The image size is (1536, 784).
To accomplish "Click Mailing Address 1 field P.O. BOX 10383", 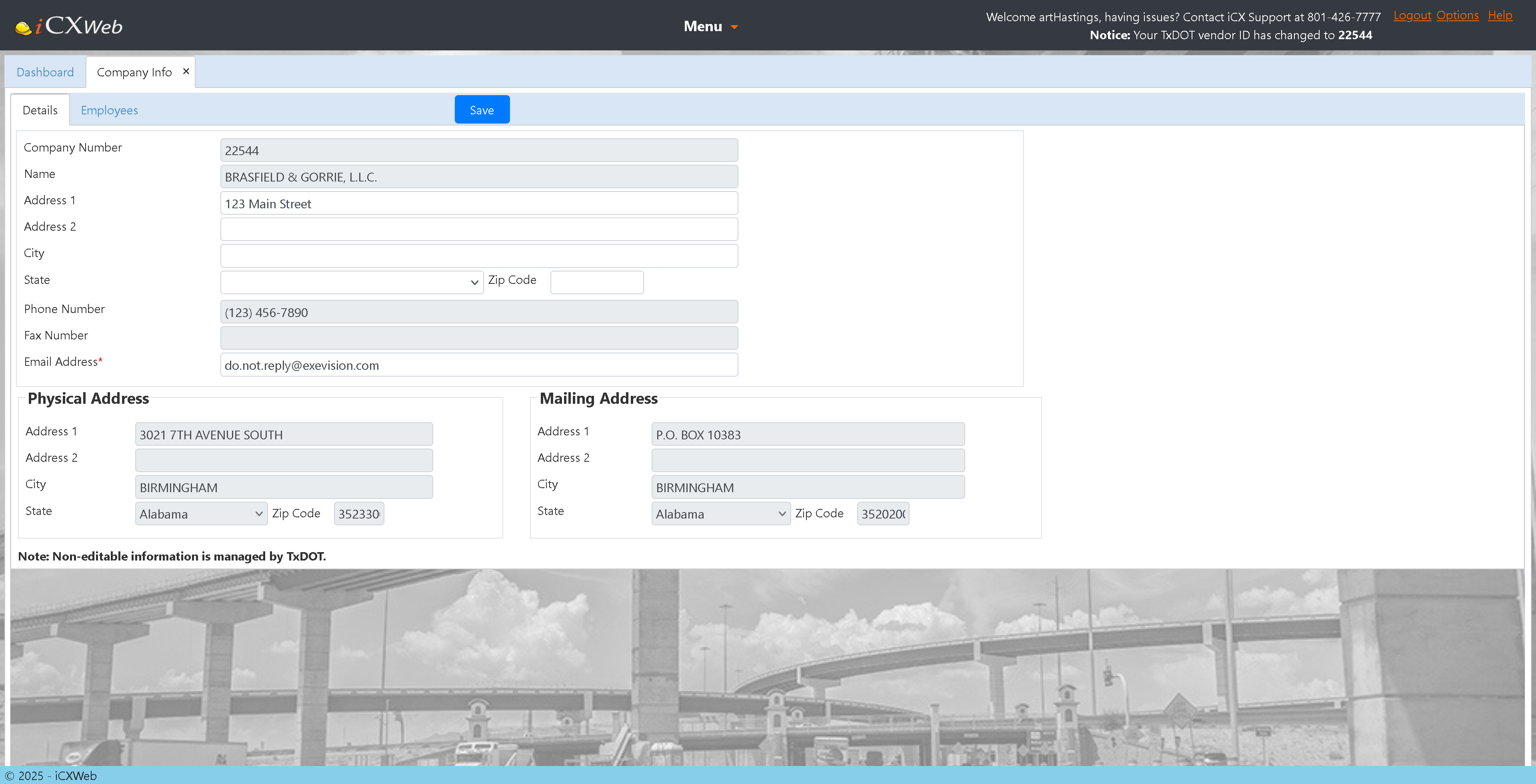I will (x=808, y=434).
